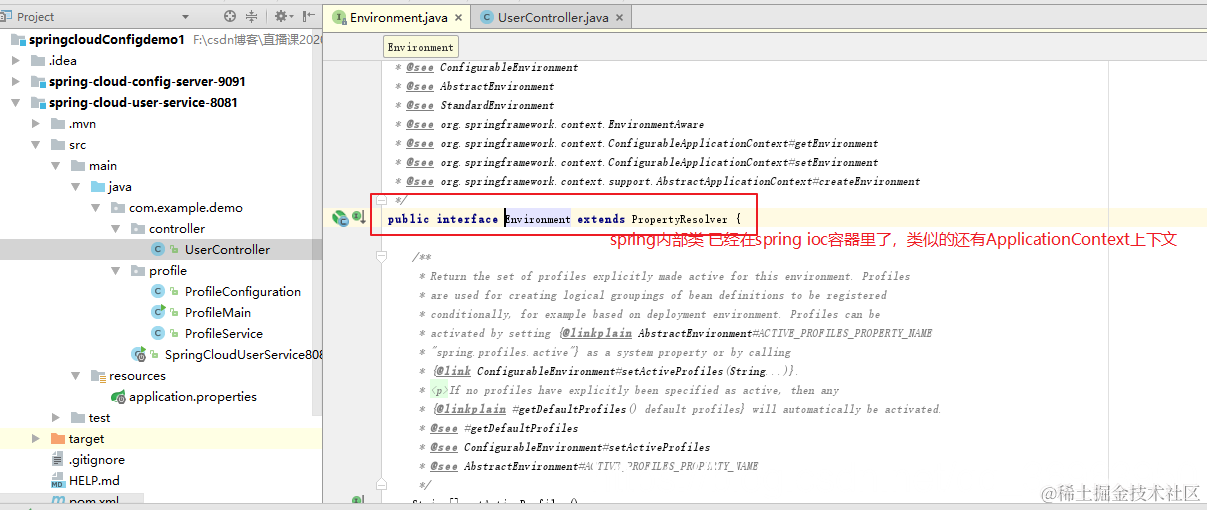Click the java source folder icon

click(98, 186)
